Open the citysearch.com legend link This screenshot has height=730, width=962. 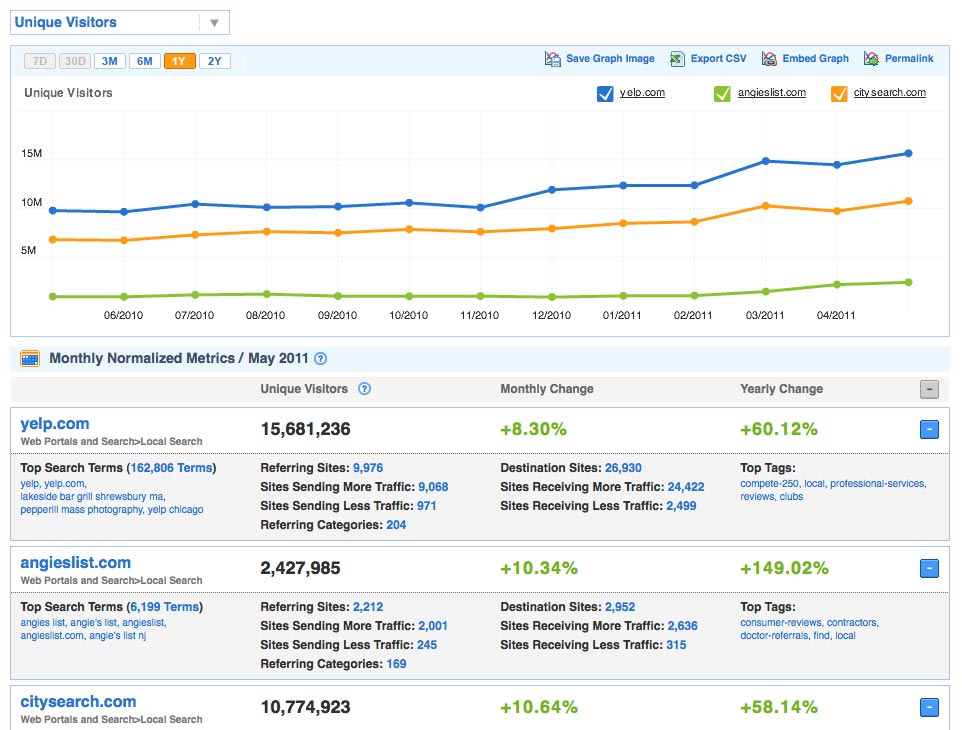[x=890, y=93]
